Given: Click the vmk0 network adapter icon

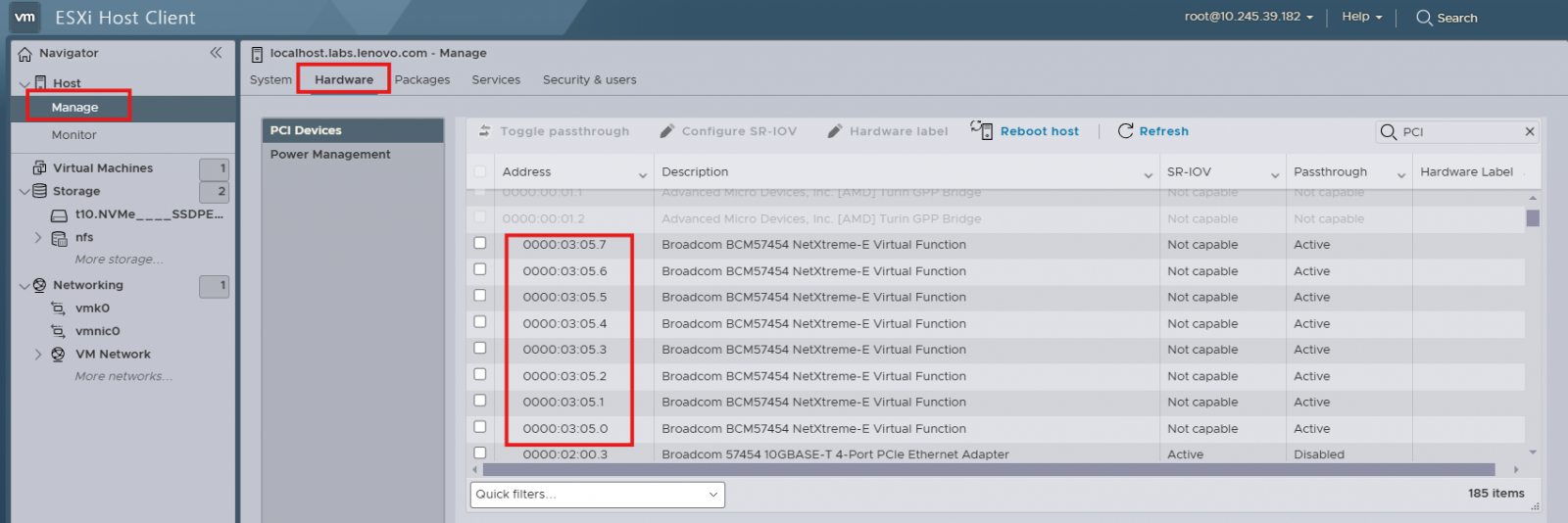Looking at the screenshot, I should click(x=58, y=309).
